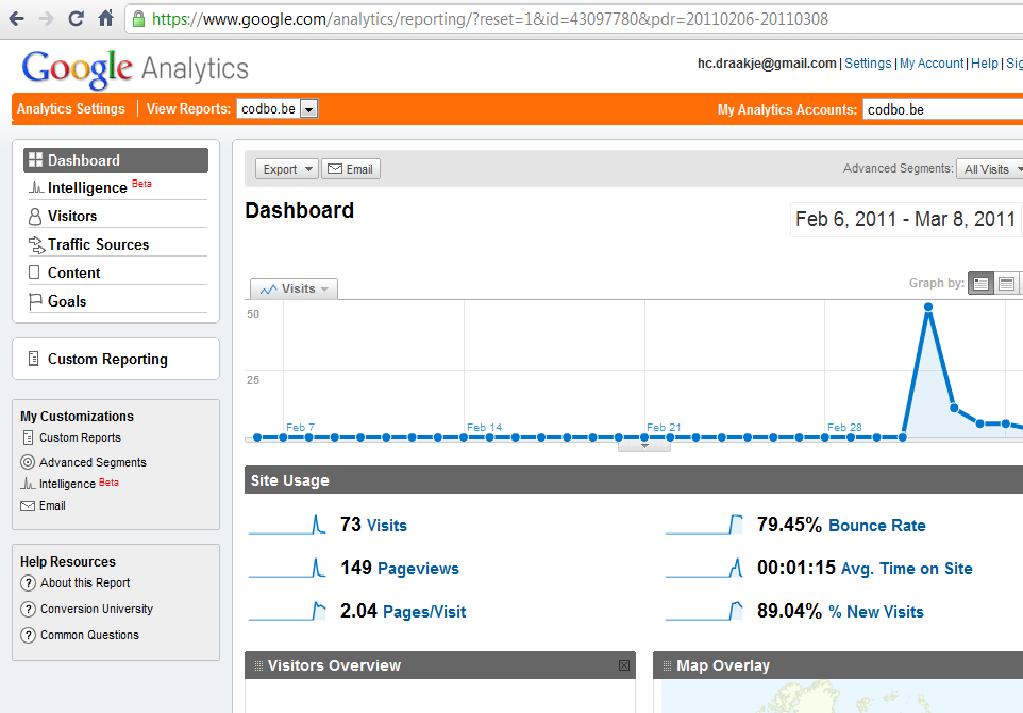Open Advanced Segments under My Customizations
The width and height of the screenshot is (1023, 713).
(x=93, y=463)
